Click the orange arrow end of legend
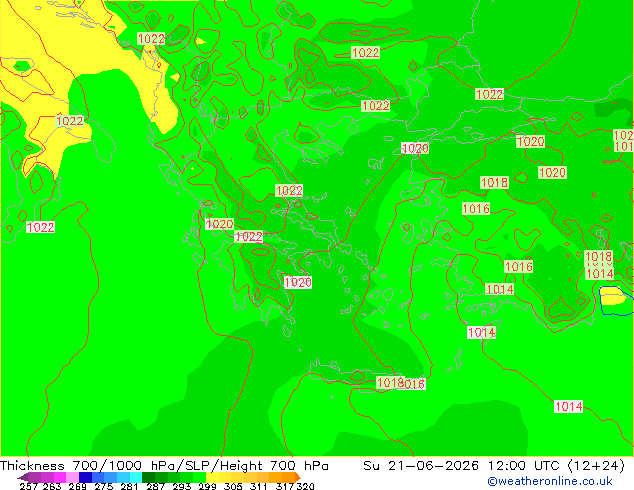Image resolution: width=634 pixels, height=490 pixels. point(298,477)
